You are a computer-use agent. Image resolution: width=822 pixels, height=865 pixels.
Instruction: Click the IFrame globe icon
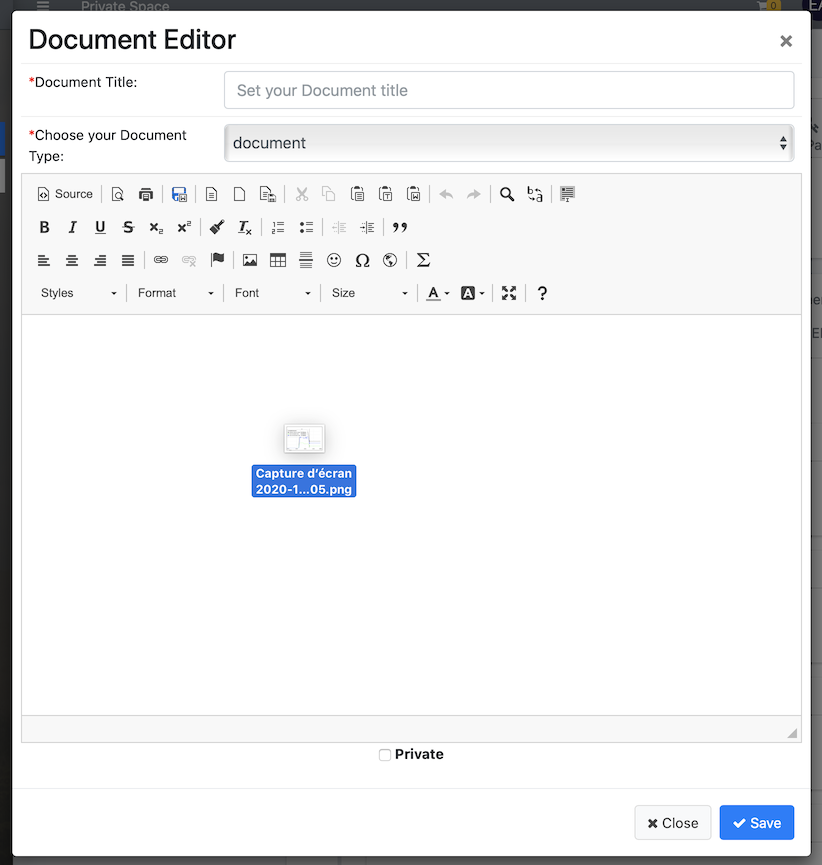[x=390, y=260]
